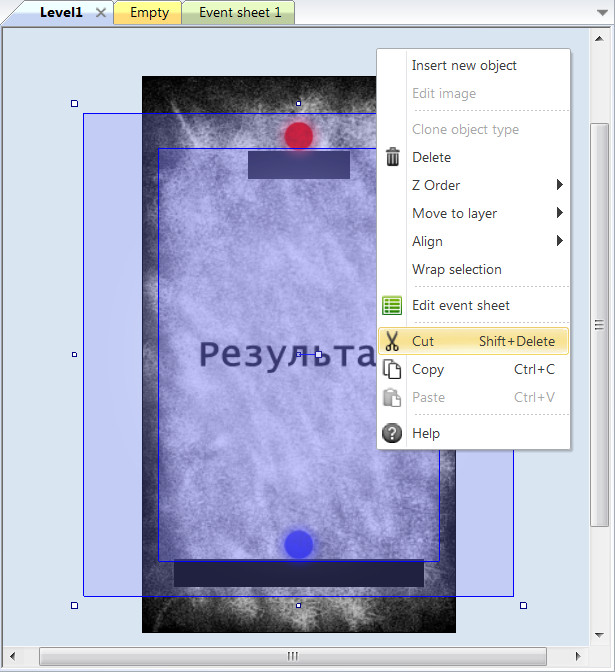Click the green Edit event sheet icon

point(393,306)
